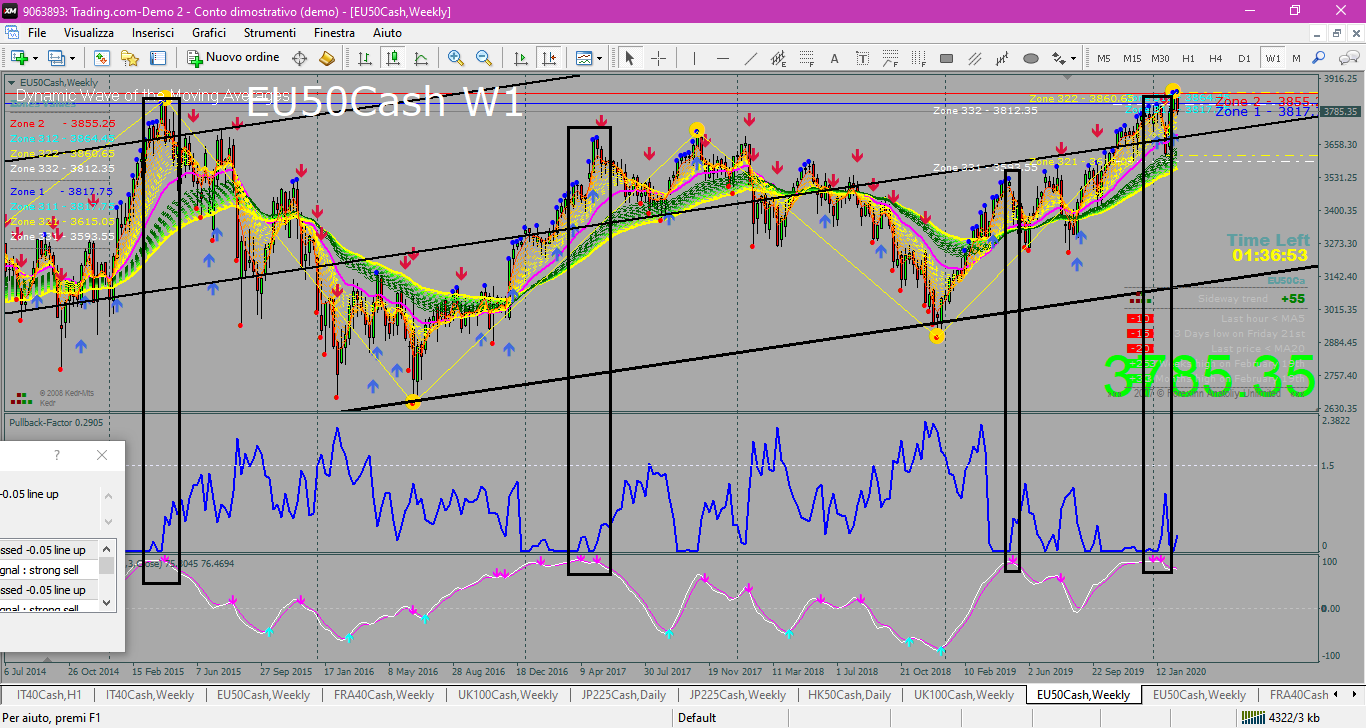Switch to IT40Cash,H1 chart tab
The height and width of the screenshot is (728, 1366).
click(48, 694)
